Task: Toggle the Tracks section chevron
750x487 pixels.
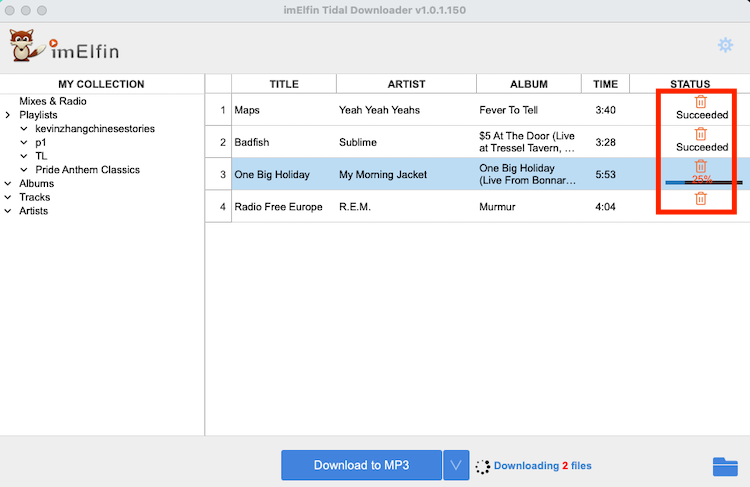Action: 8,197
